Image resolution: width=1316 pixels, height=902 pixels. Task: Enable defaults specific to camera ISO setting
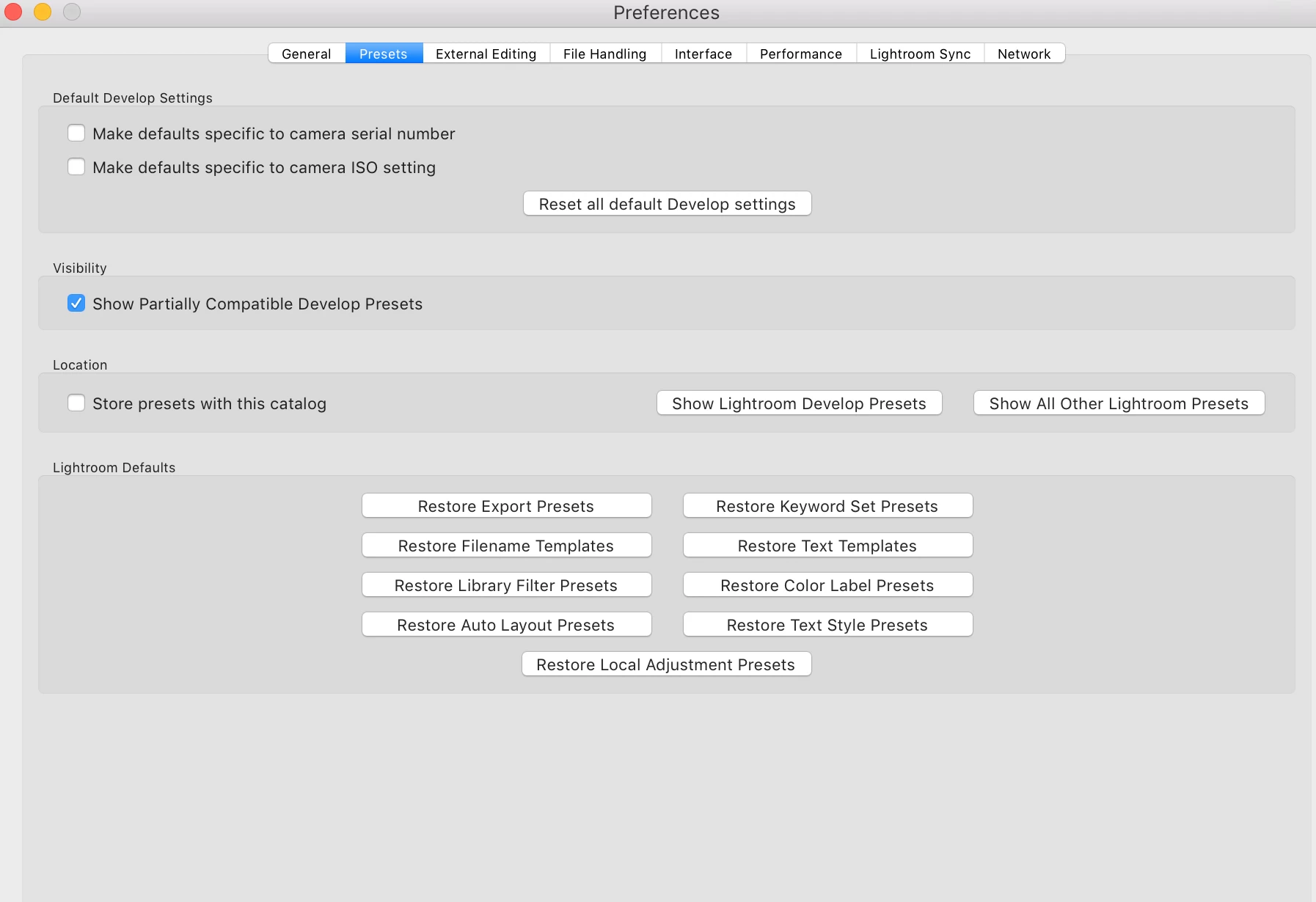click(x=76, y=167)
